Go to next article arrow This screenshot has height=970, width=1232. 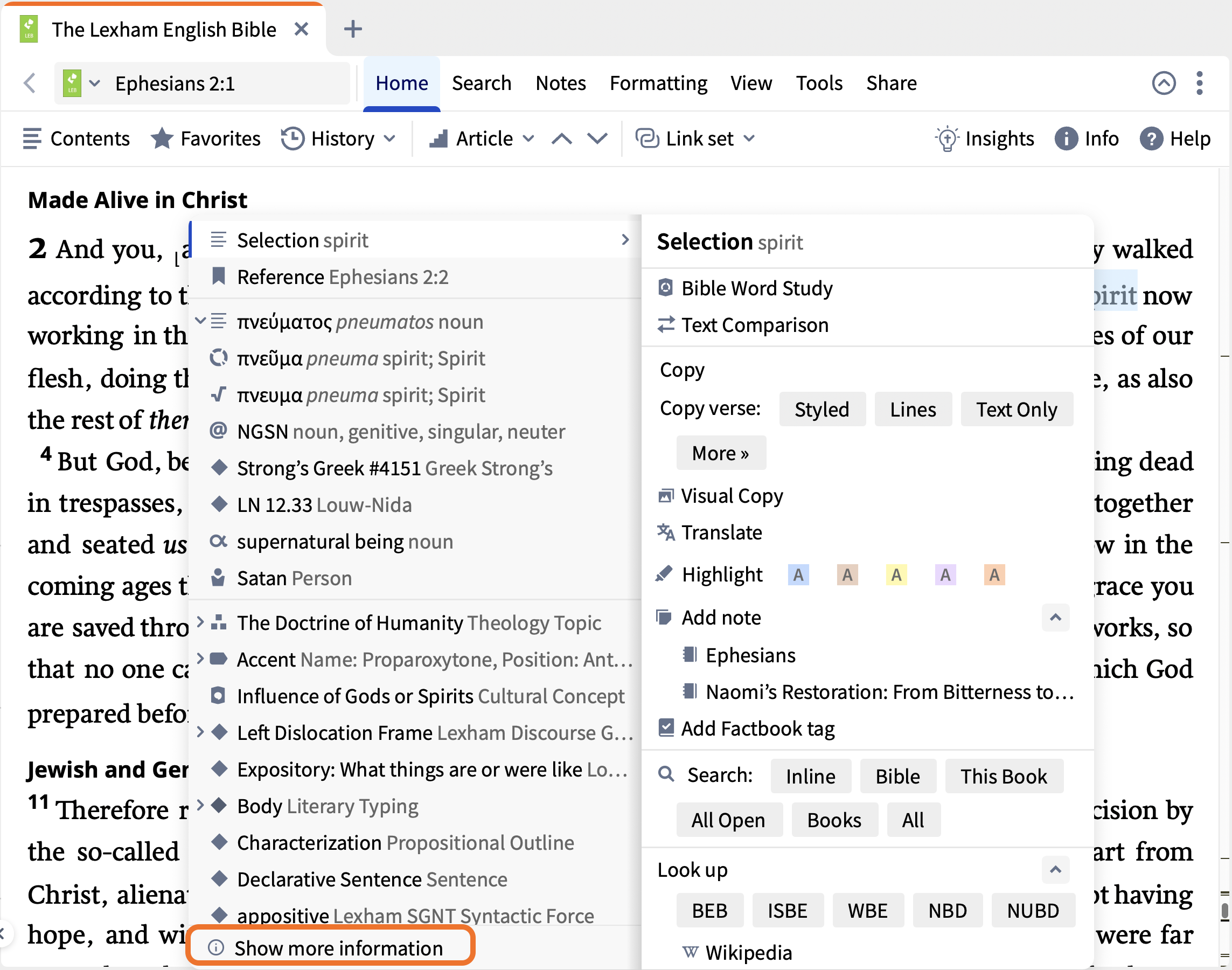coord(597,138)
